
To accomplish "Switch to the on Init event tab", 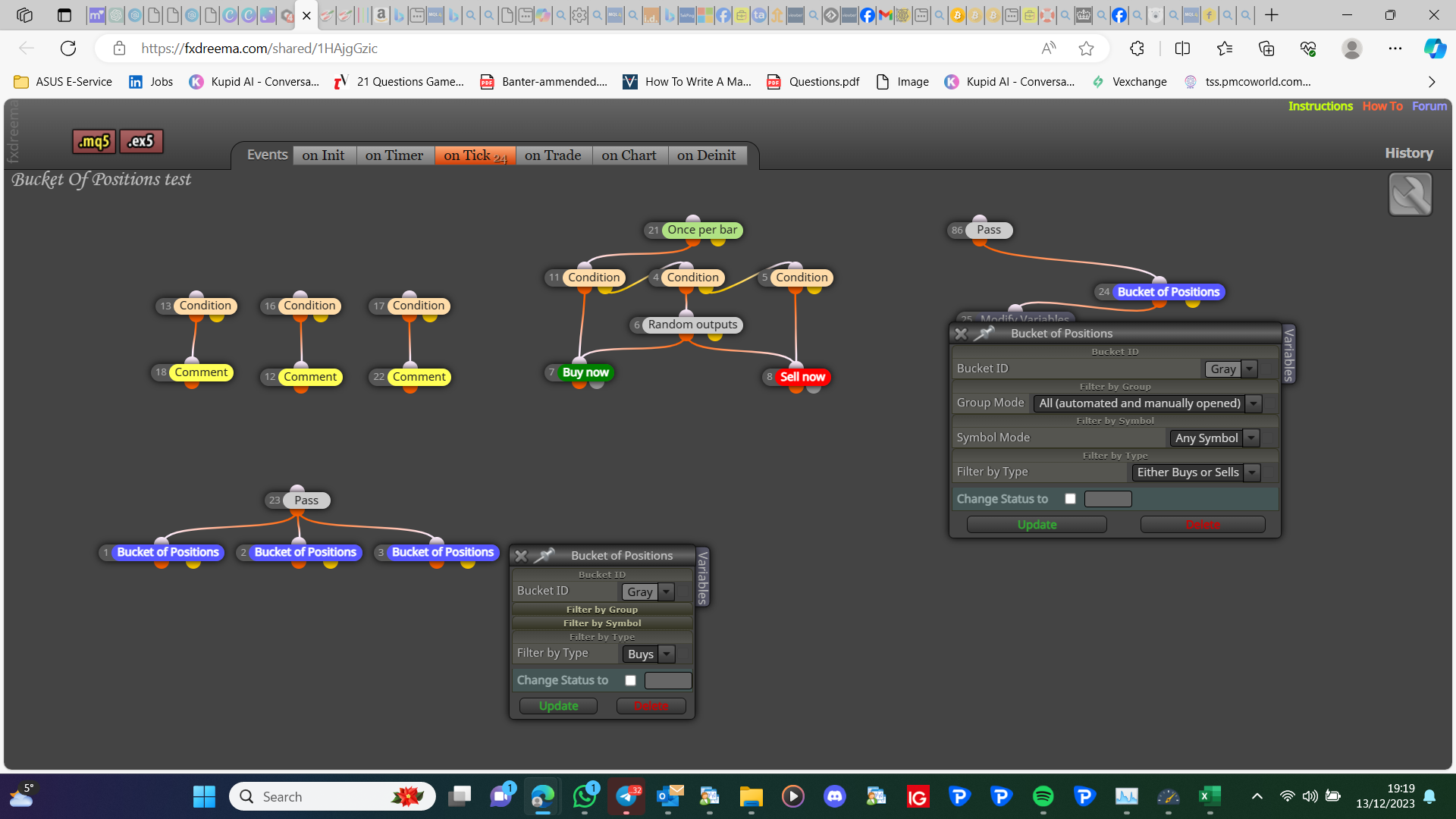I will [x=323, y=155].
